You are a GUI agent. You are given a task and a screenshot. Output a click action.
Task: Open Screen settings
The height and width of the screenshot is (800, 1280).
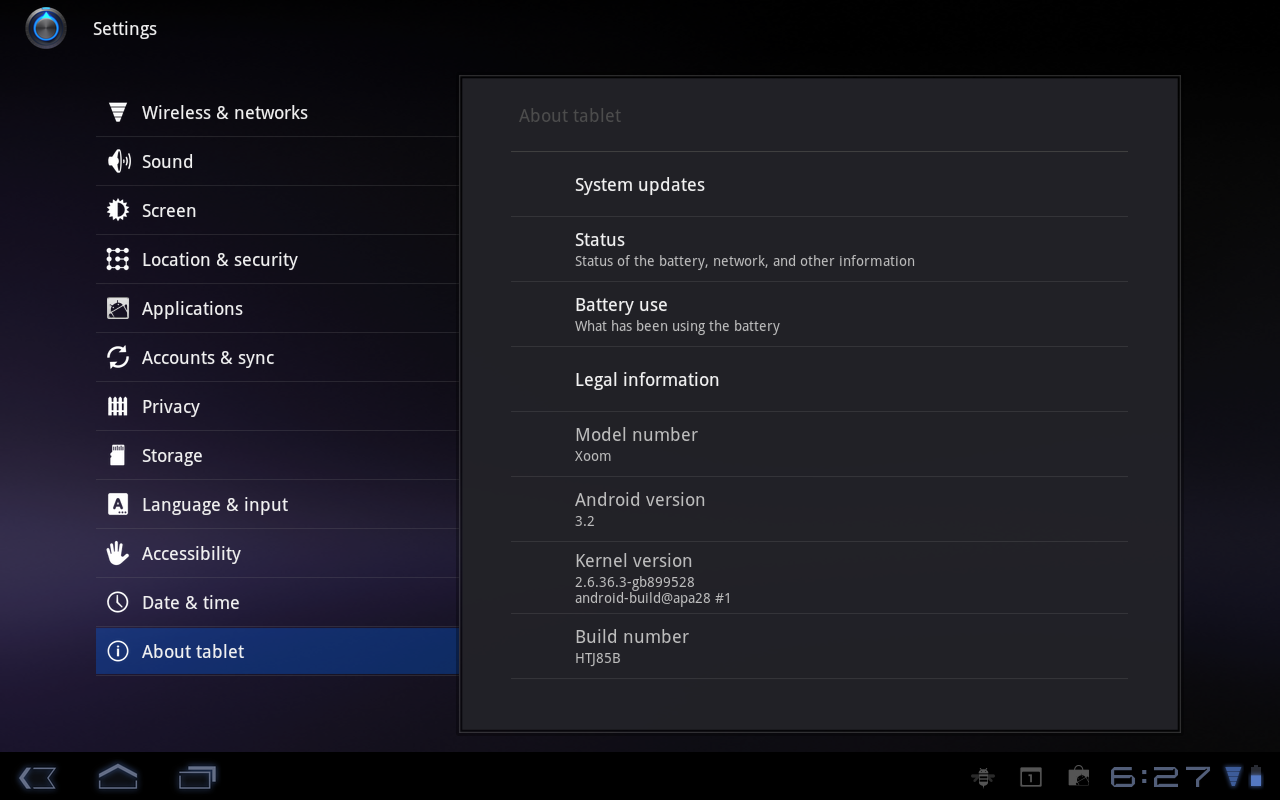point(277,210)
